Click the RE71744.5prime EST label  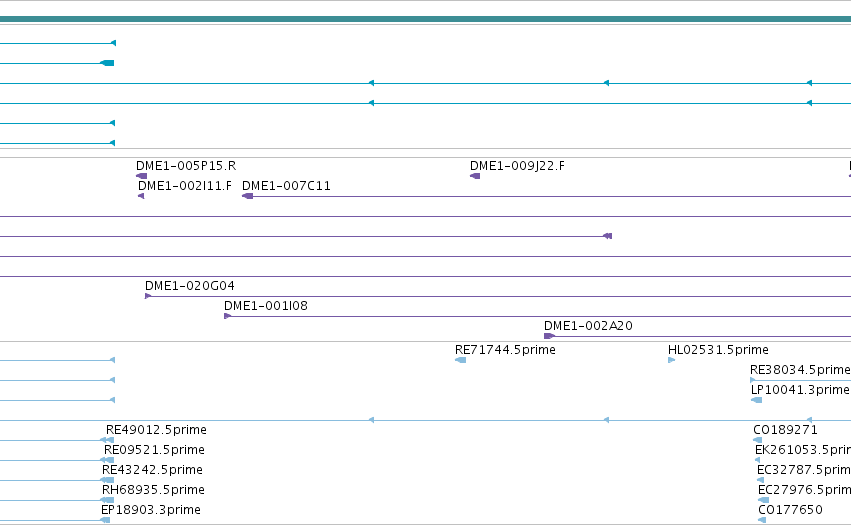pyautogui.click(x=505, y=350)
